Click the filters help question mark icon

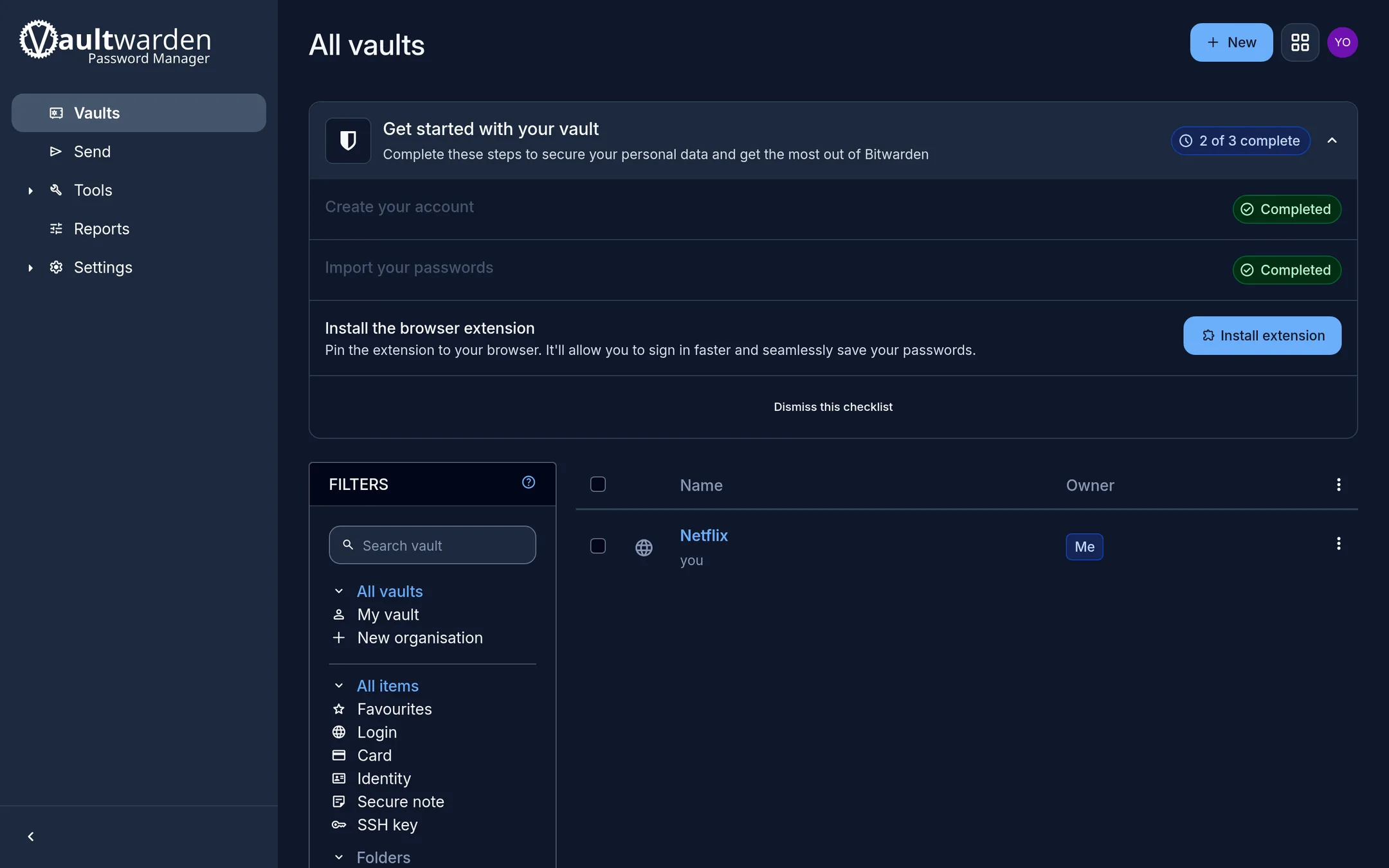pyautogui.click(x=529, y=482)
